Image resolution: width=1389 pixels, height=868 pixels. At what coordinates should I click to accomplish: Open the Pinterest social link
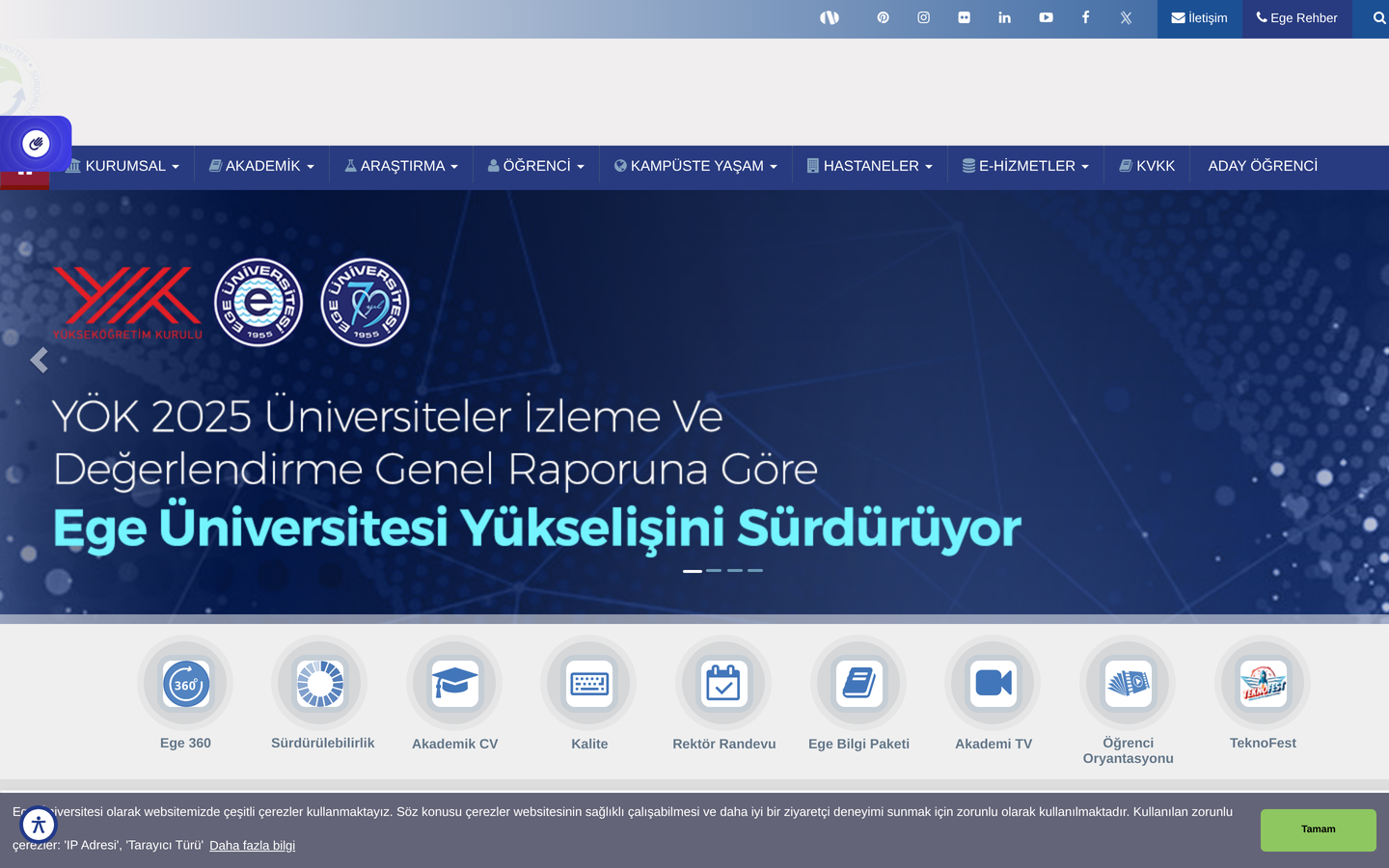(x=883, y=17)
